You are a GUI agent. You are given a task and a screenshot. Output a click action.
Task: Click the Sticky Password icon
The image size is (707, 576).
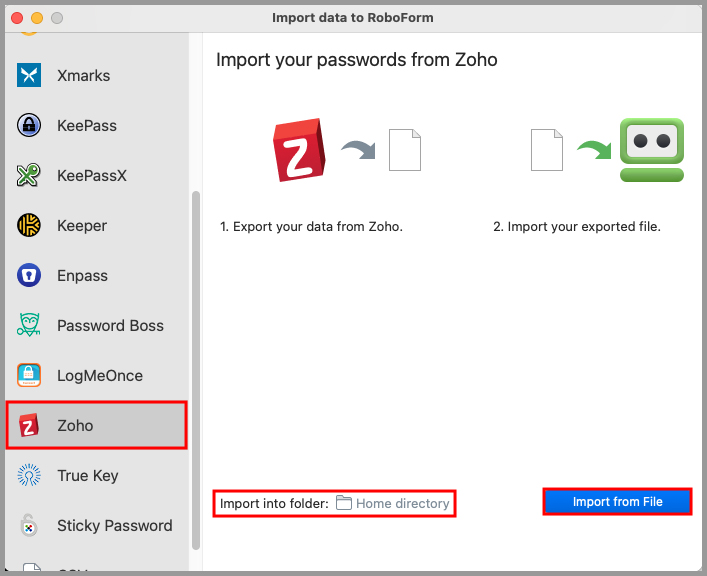[x=29, y=526]
